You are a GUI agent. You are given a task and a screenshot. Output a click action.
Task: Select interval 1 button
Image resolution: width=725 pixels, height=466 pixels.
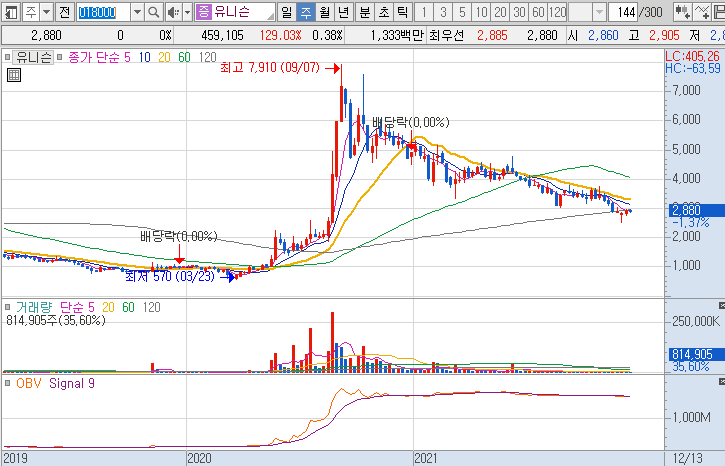pos(424,12)
